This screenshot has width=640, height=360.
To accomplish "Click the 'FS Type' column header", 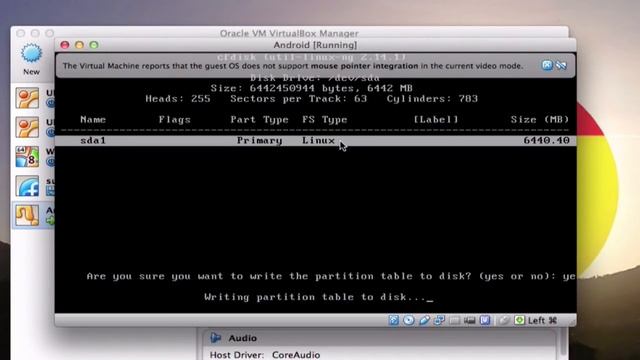I will pos(324,120).
